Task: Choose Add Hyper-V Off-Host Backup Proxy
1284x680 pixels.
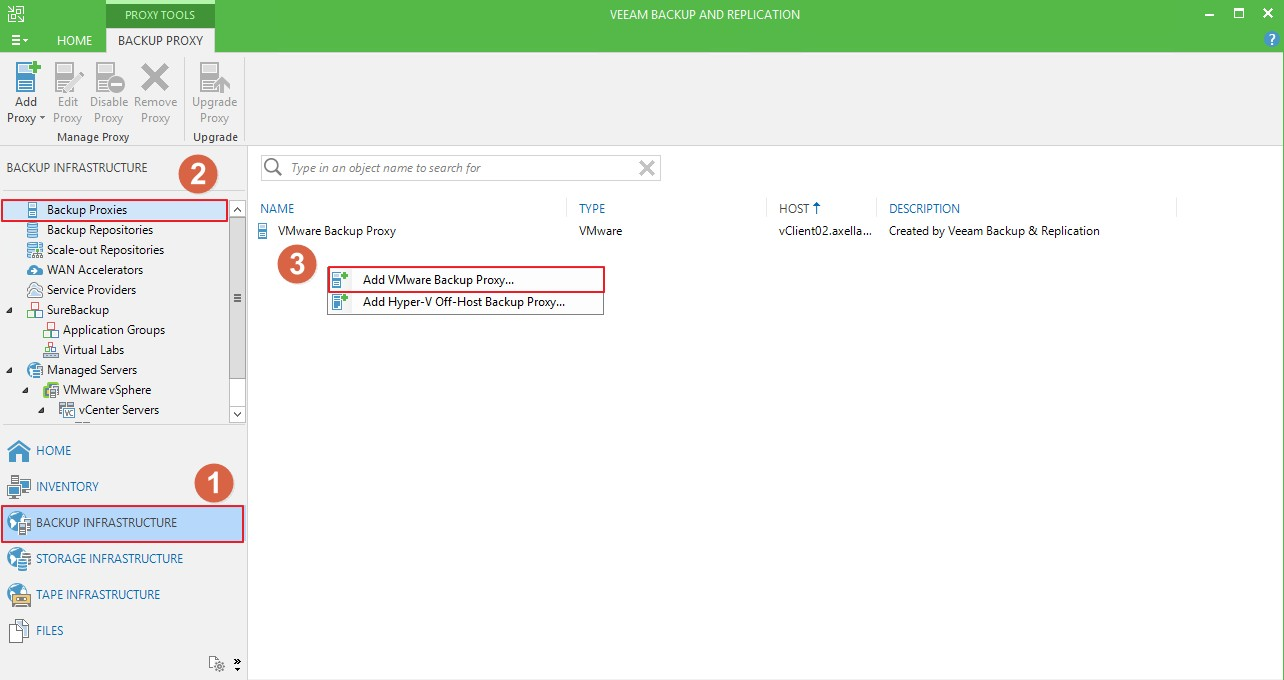Action: point(463,302)
